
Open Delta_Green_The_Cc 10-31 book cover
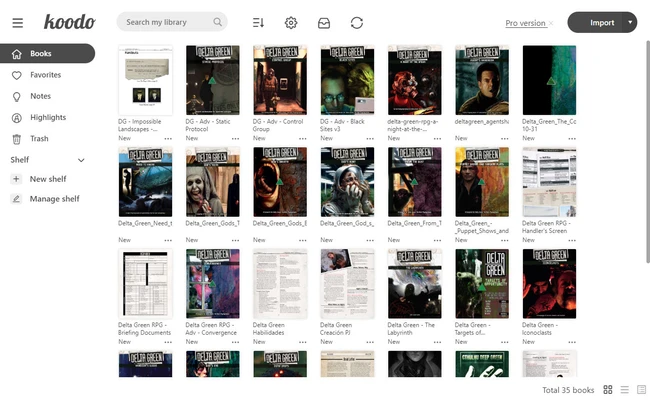coord(549,80)
